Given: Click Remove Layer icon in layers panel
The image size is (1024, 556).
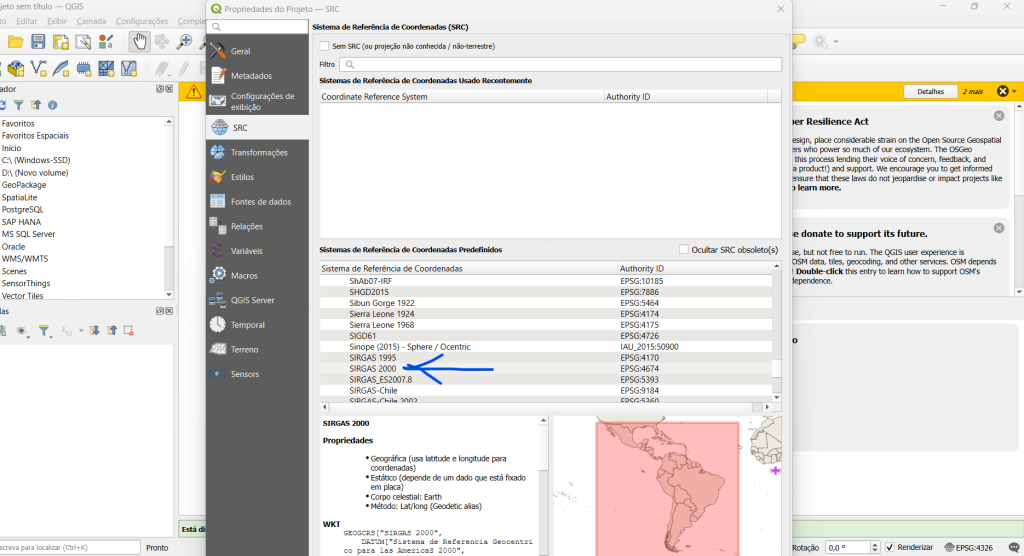Looking at the screenshot, I should (x=129, y=331).
